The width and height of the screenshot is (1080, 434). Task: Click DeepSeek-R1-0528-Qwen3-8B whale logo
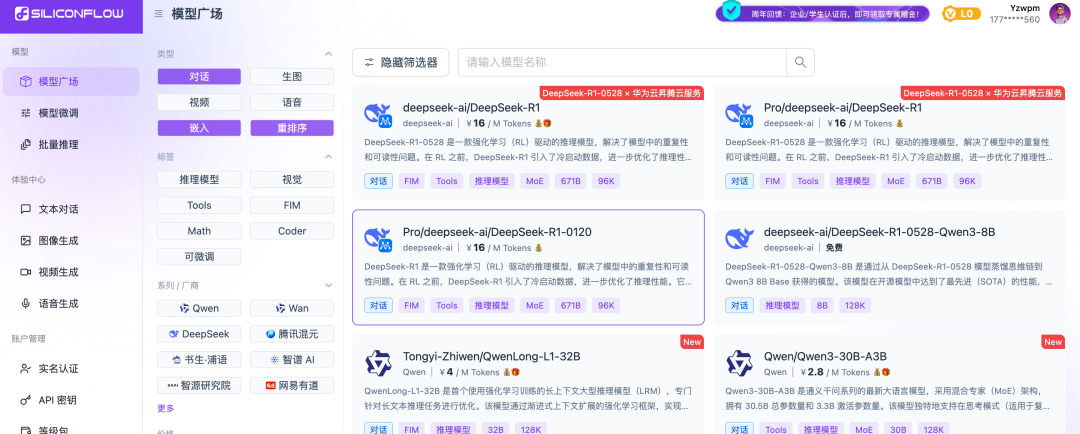[739, 239]
